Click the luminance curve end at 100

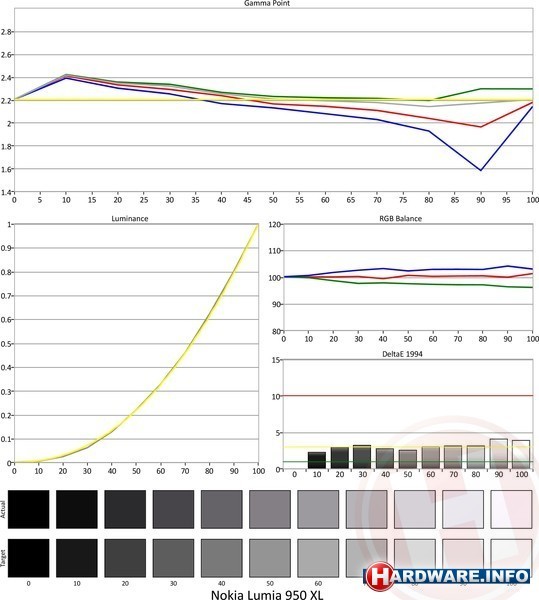click(258, 225)
